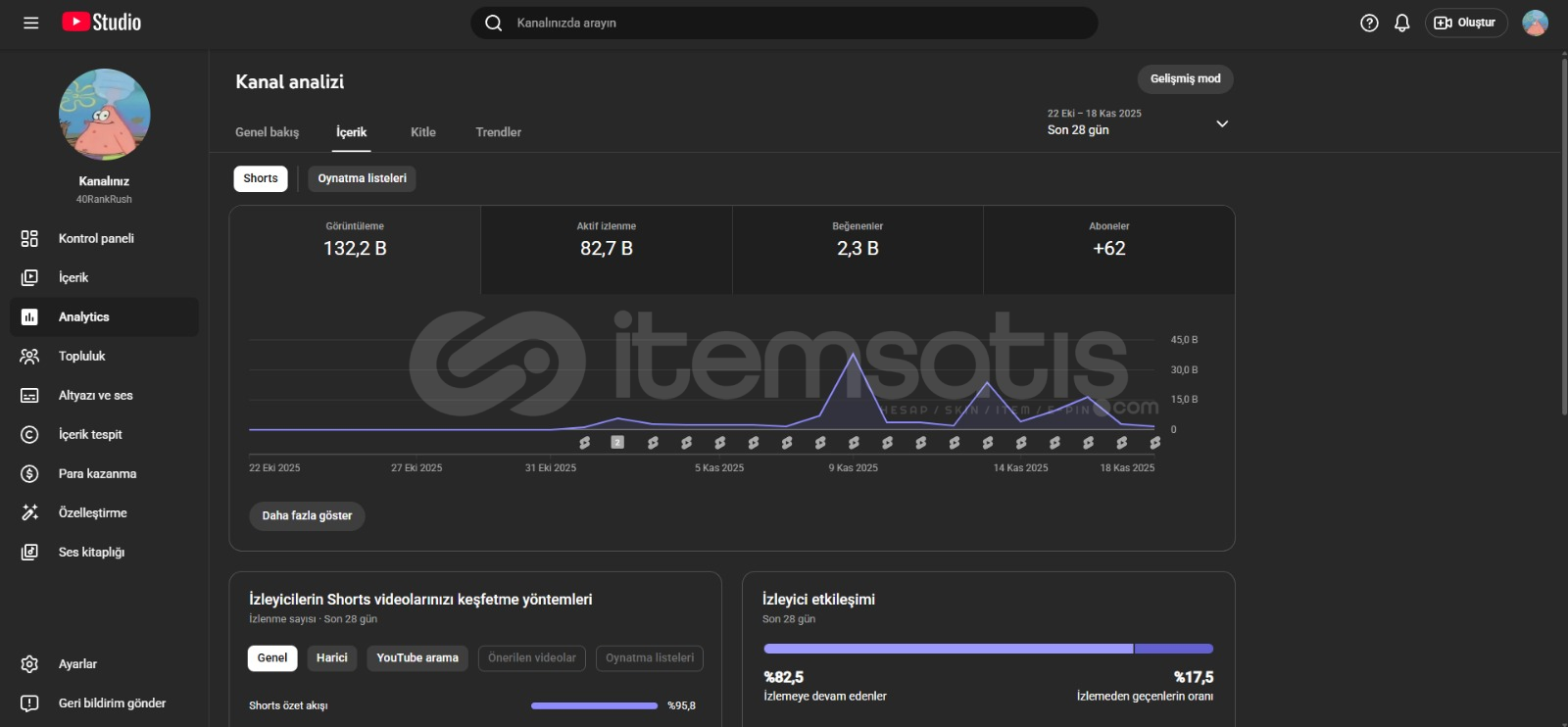Click the Oluştur create button
This screenshot has height=727, width=1568.
pyautogui.click(x=1465, y=23)
